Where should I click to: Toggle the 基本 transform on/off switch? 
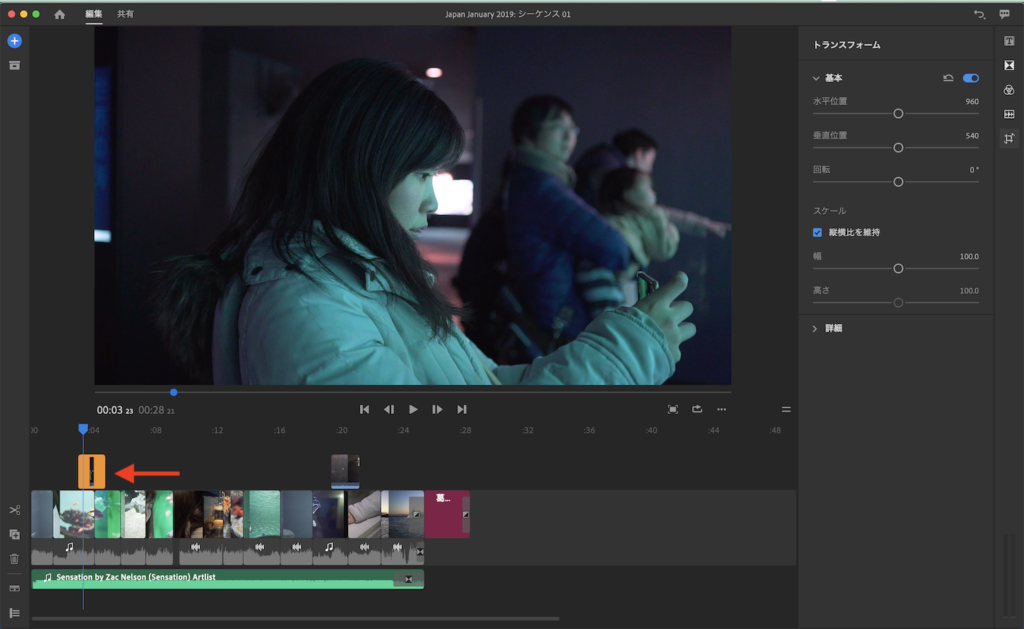pos(970,78)
